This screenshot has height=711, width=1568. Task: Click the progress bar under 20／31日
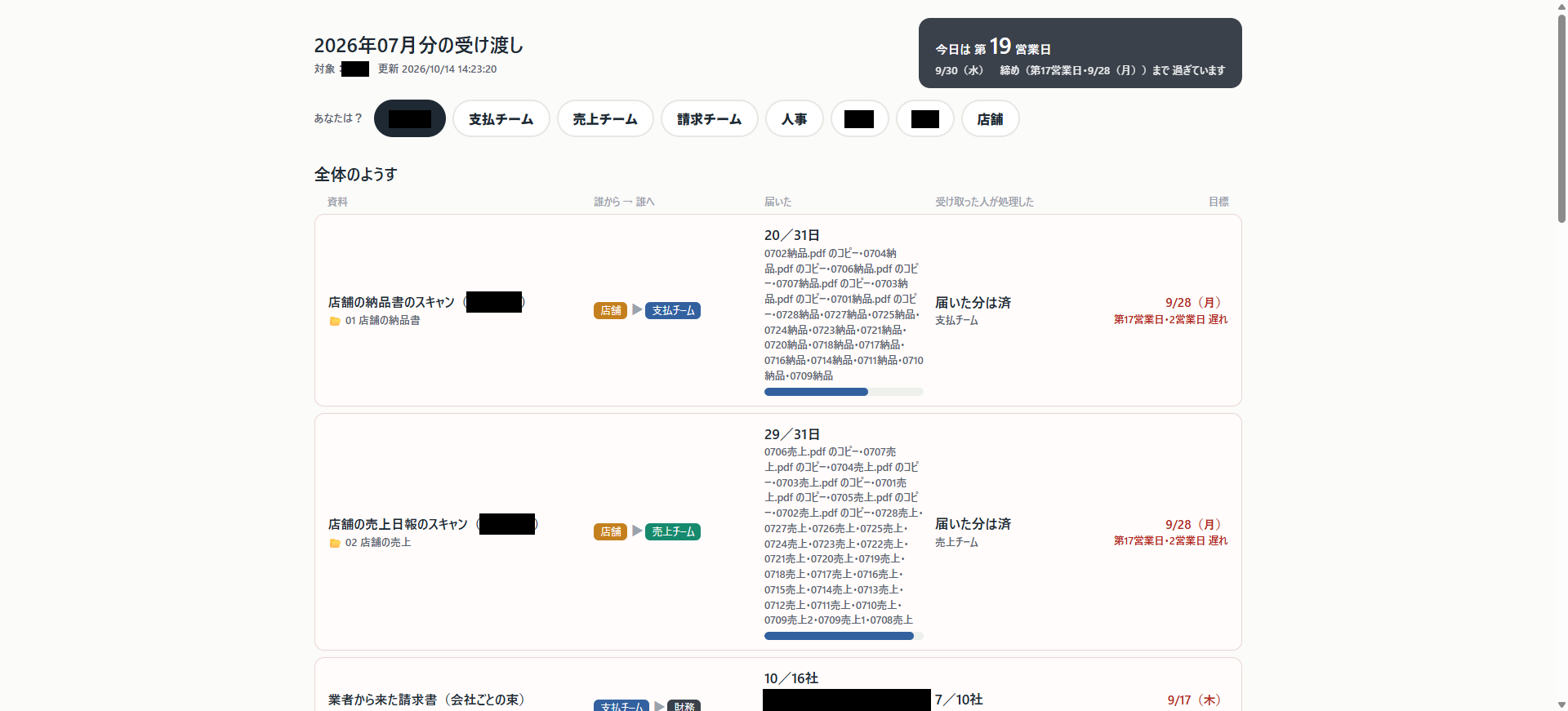(x=844, y=392)
